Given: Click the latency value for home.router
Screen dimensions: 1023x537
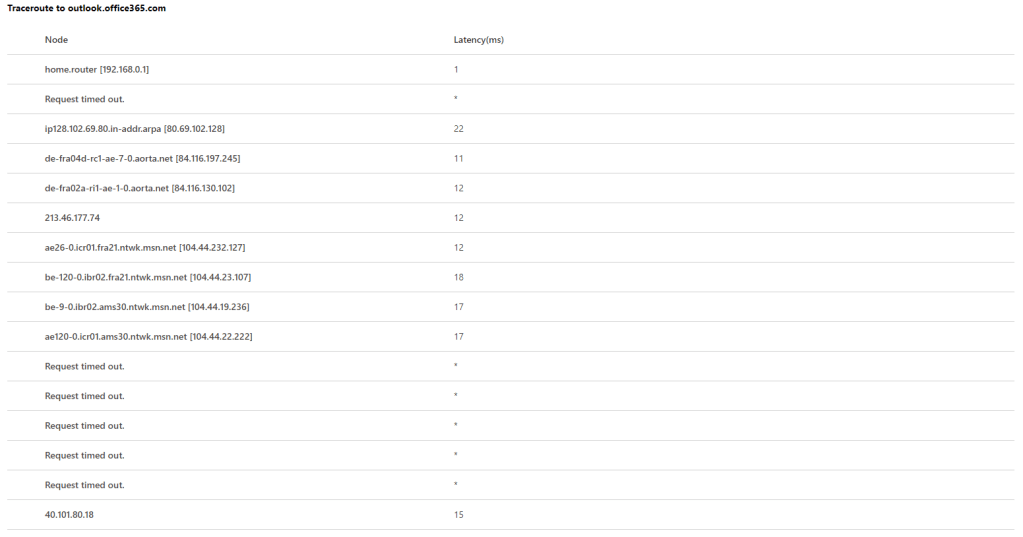Looking at the screenshot, I should (456, 70).
